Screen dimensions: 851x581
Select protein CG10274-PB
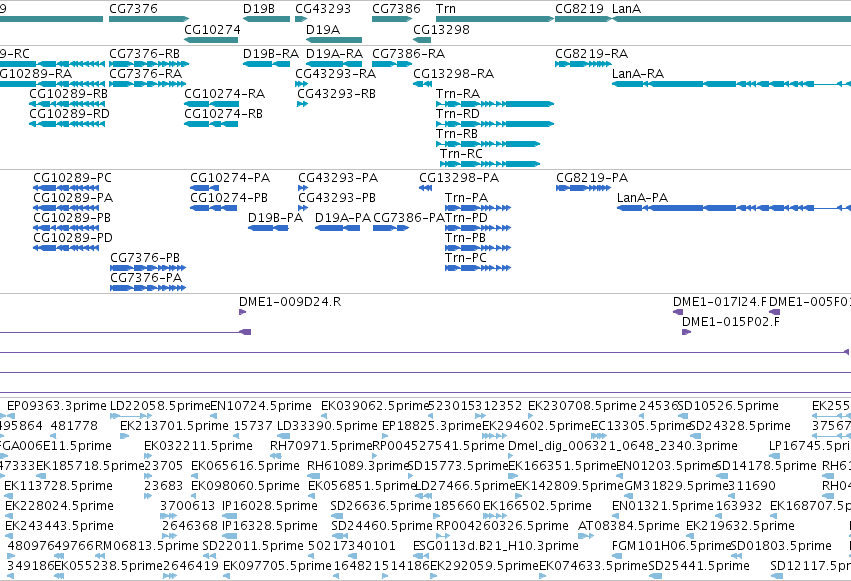229,198
